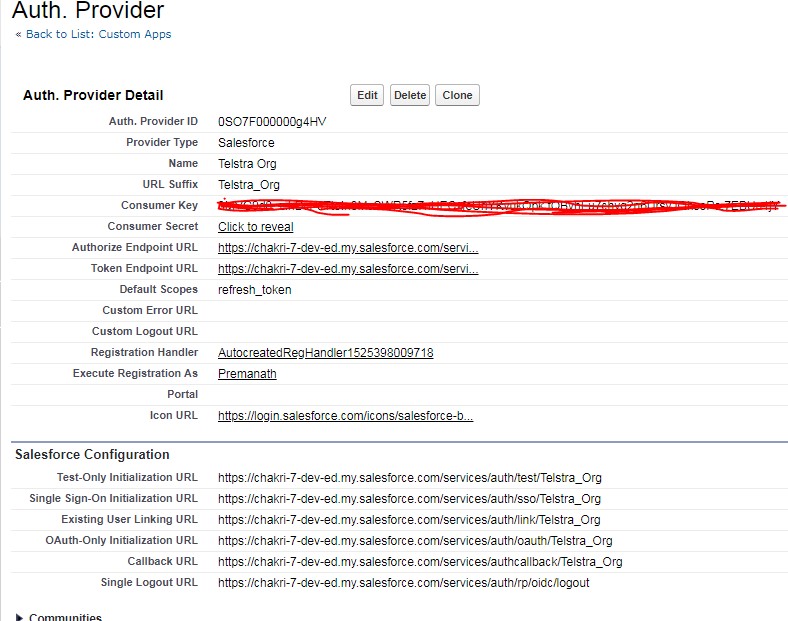
Task: Open the Icon URL link
Action: coord(345,416)
